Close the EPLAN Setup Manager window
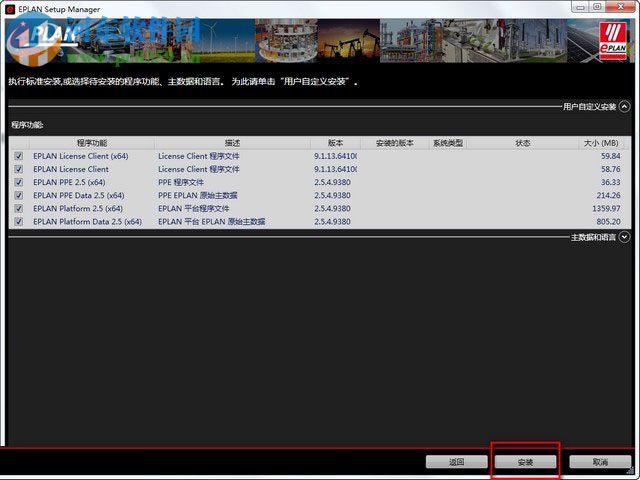 pos(620,7)
